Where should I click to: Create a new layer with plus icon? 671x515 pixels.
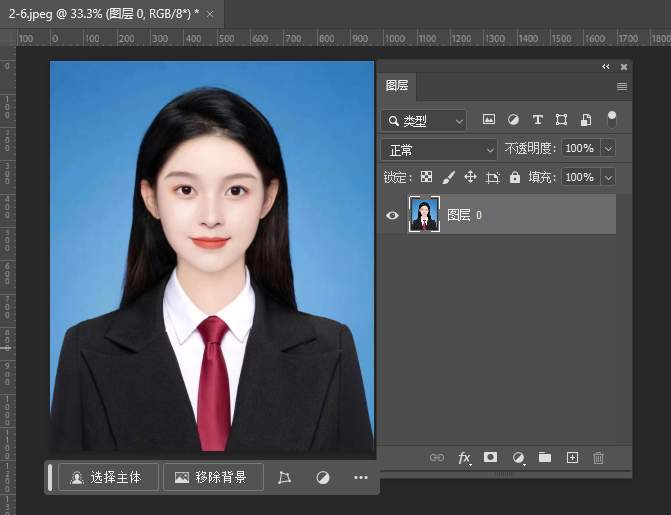click(572, 457)
